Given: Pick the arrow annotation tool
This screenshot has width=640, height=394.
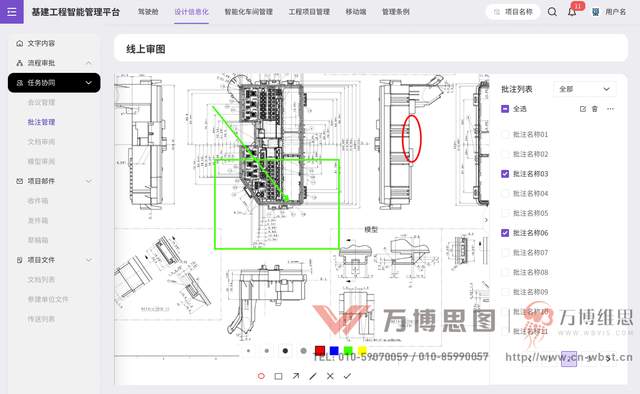Looking at the screenshot, I should pyautogui.click(x=296, y=376).
